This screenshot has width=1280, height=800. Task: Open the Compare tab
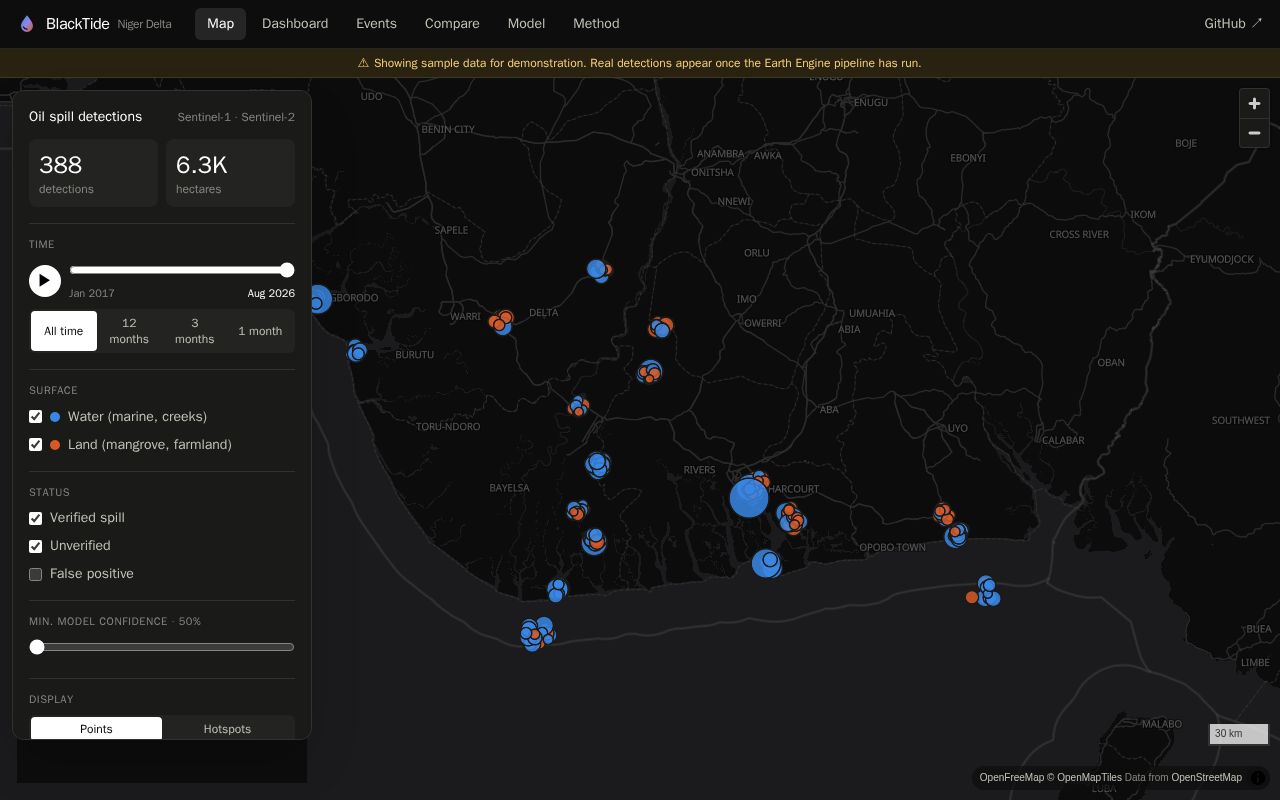(x=452, y=23)
